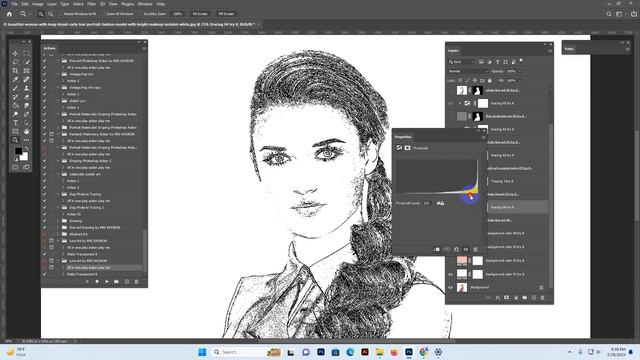Image resolution: width=640 pixels, height=360 pixels.
Task: Add layer mask from Layers panel bottom
Action: point(507,298)
